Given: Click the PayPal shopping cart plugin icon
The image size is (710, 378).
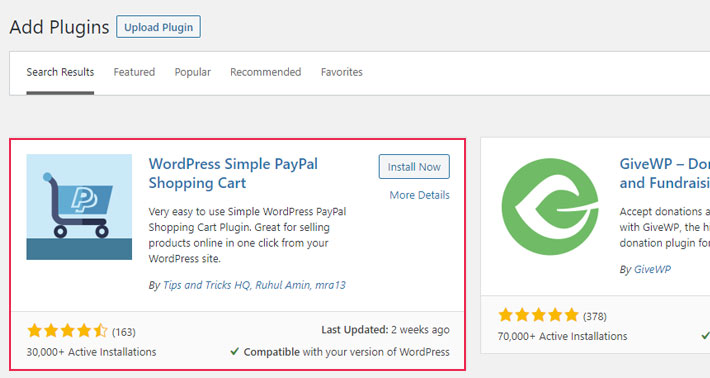Looking at the screenshot, I should point(79,207).
